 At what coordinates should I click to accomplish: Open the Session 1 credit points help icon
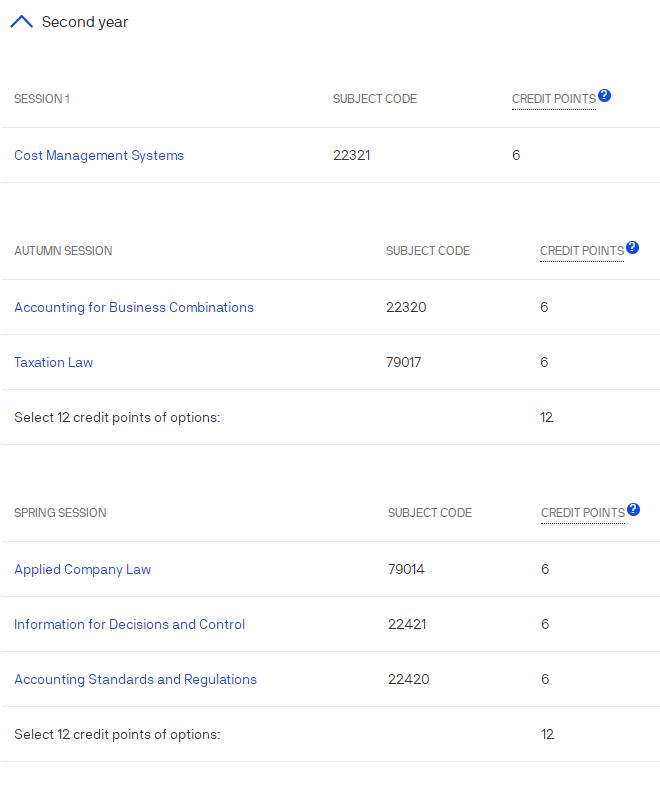tap(605, 95)
